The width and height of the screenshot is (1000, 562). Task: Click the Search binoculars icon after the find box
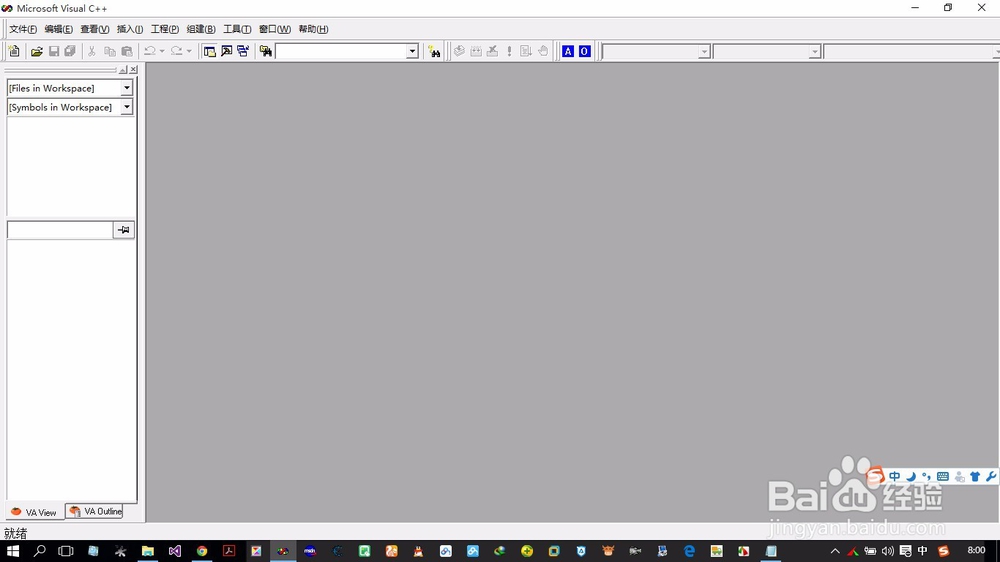434,51
